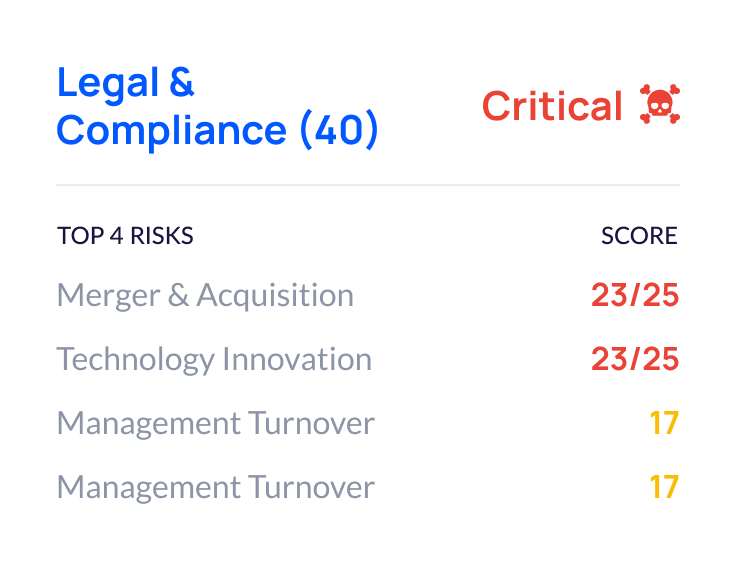Click the red skull and crossbones icon
The image size is (736, 562).
tap(660, 104)
